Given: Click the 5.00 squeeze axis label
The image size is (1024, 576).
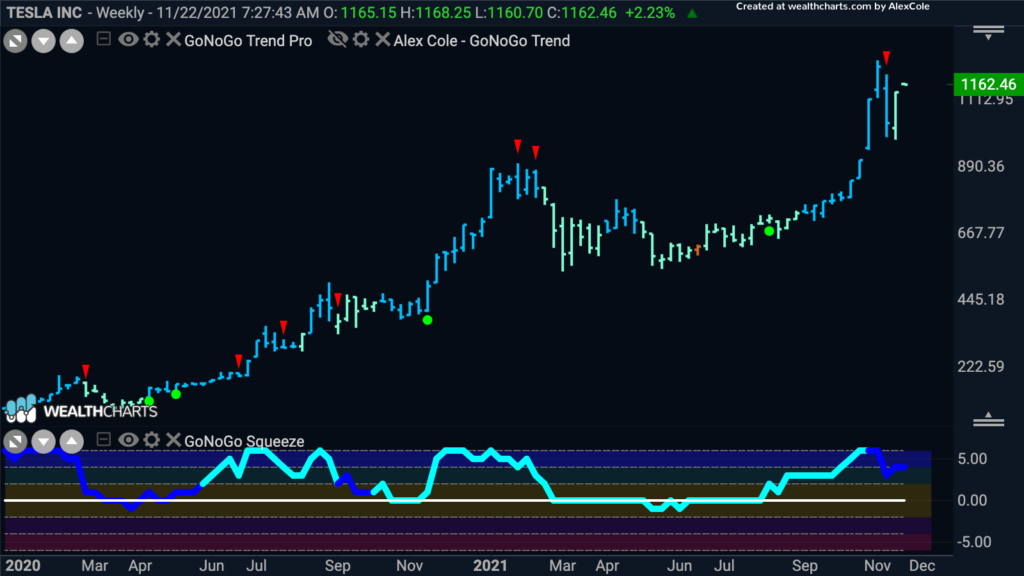Looking at the screenshot, I should (x=972, y=458).
